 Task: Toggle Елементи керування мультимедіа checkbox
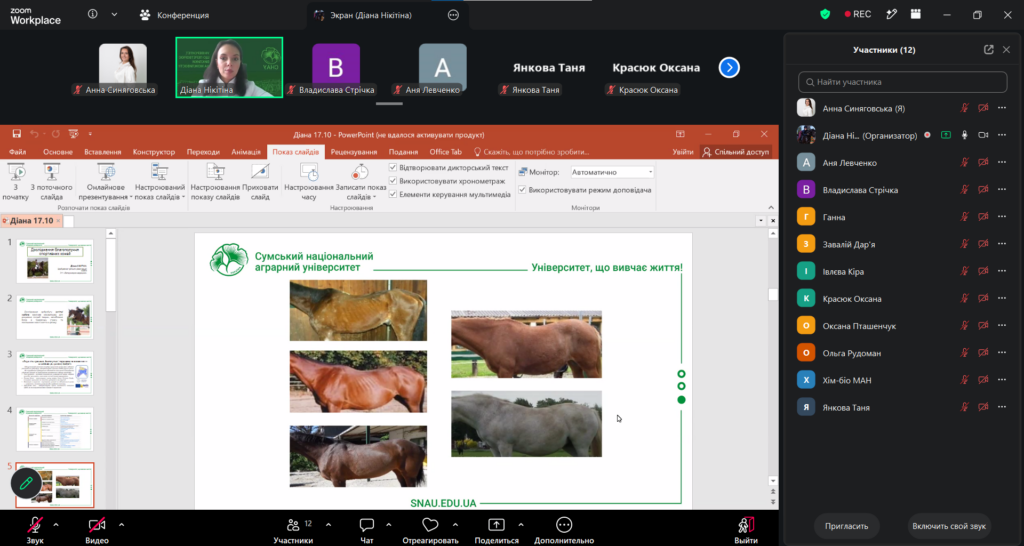(393, 194)
